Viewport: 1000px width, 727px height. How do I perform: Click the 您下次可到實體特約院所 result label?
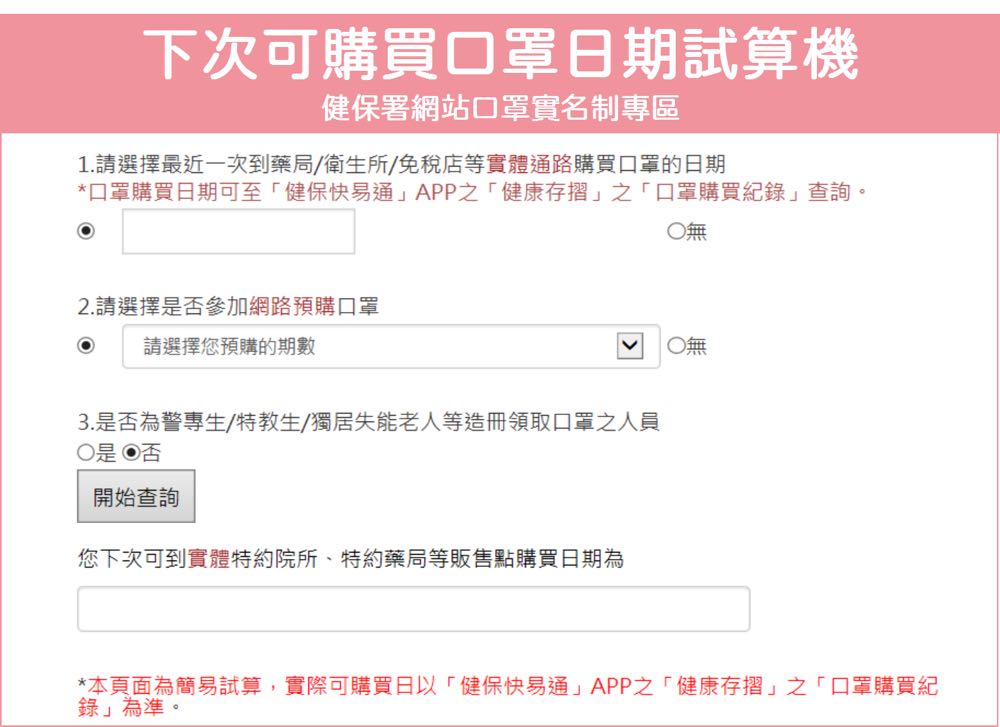(350, 559)
